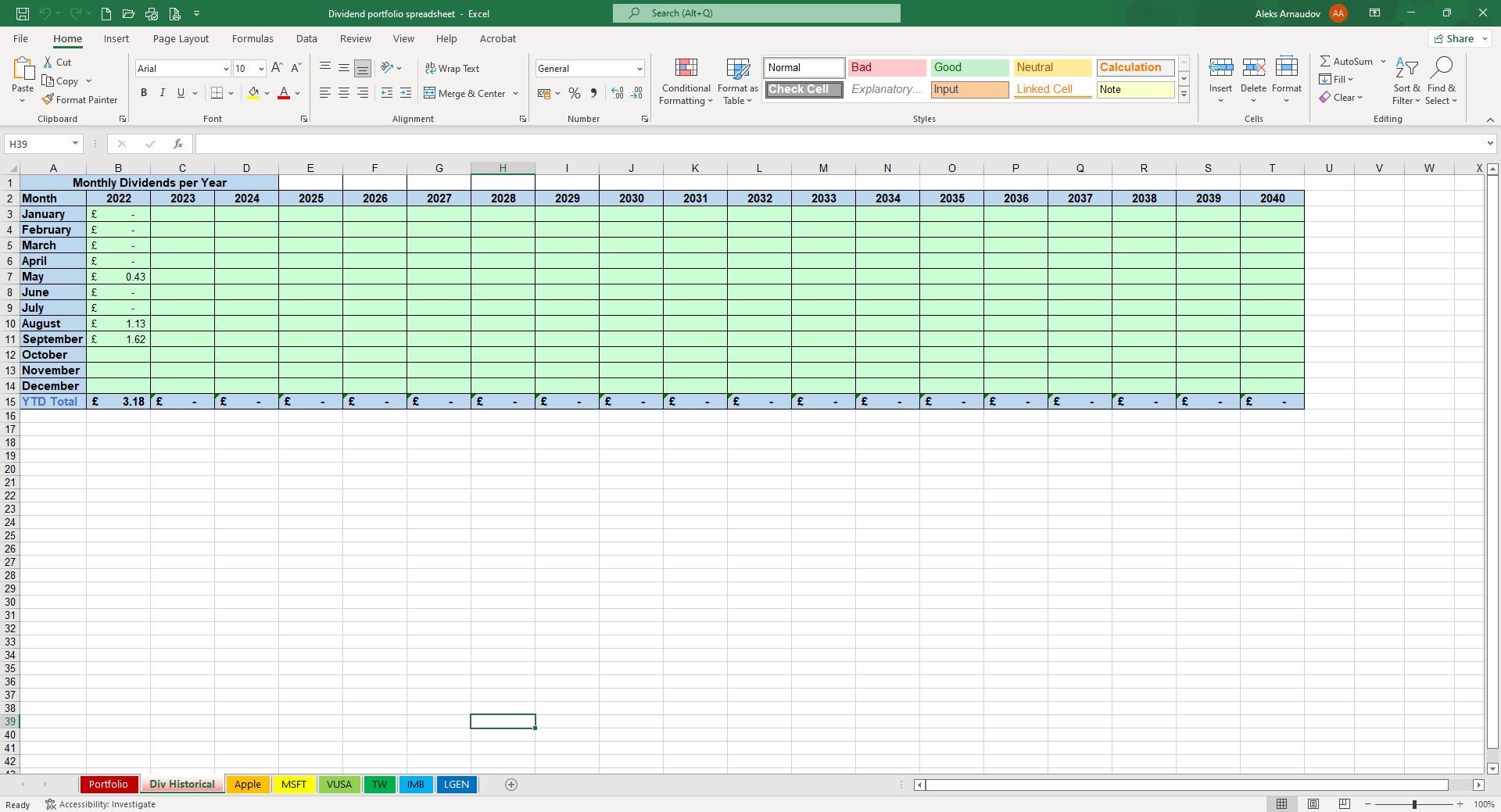Apply AutoSum to the selection

coord(1349,61)
